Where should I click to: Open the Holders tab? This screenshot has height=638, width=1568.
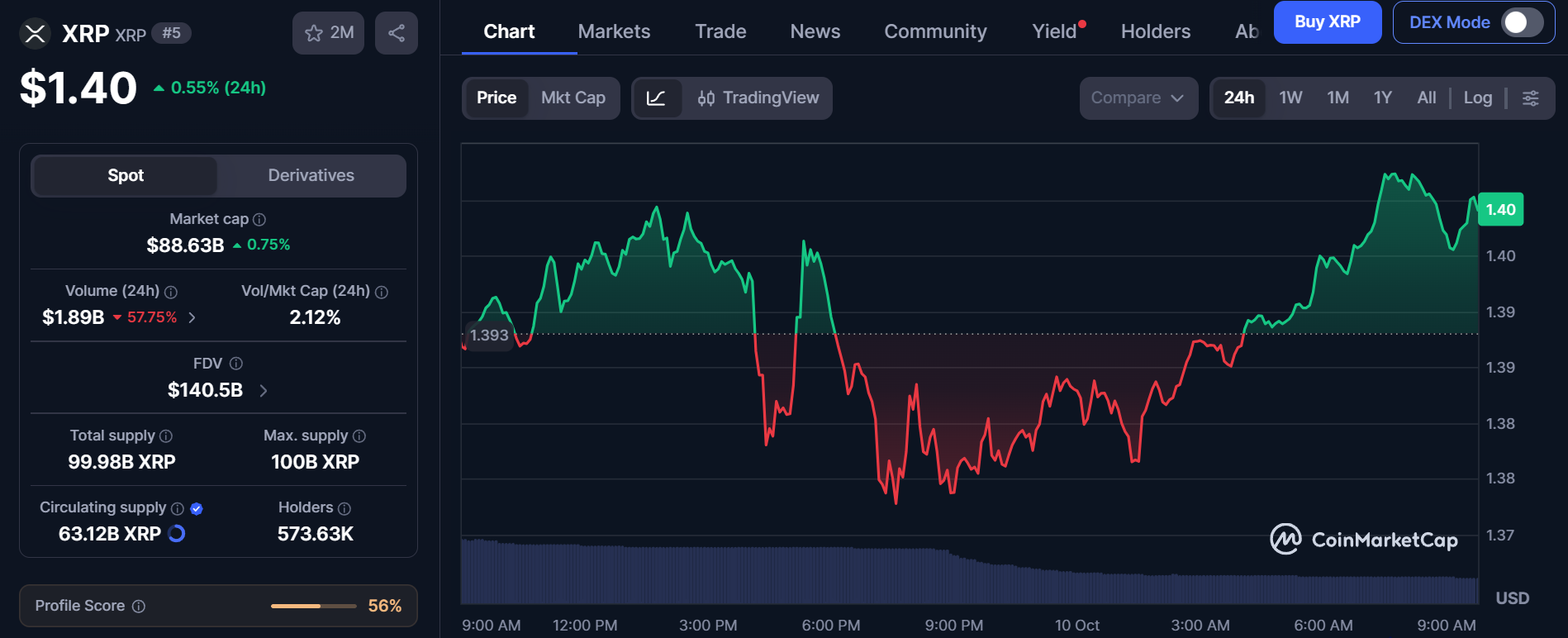(1156, 31)
